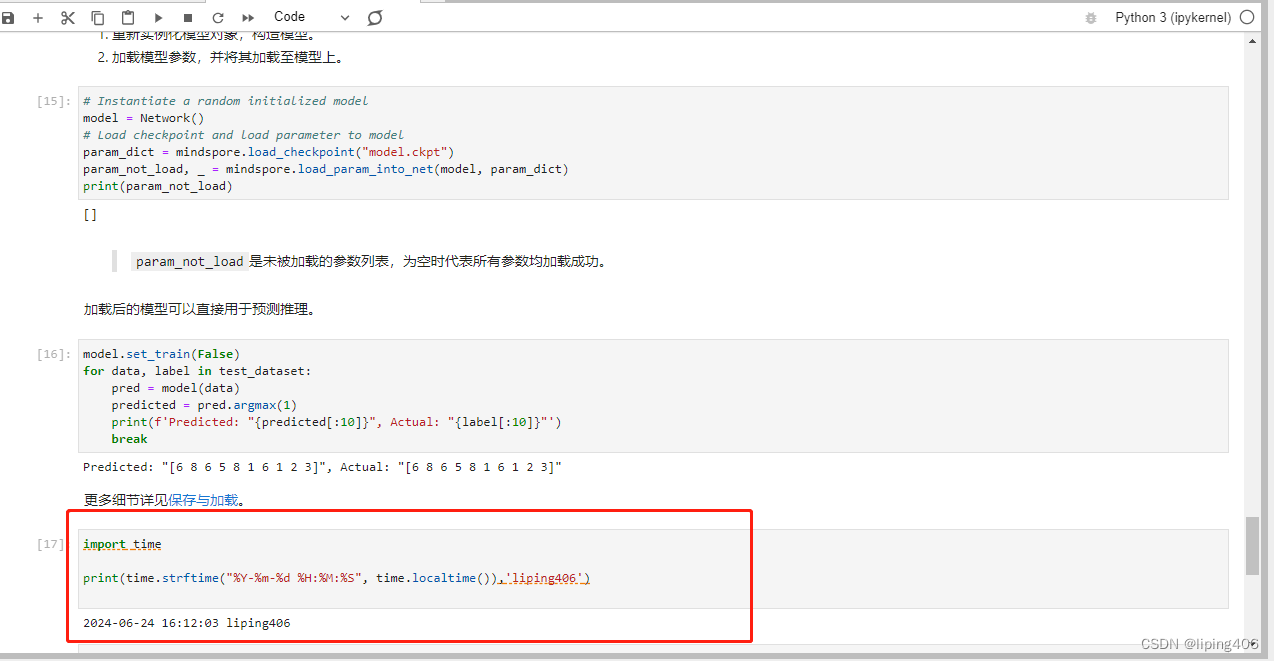Image resolution: width=1274 pixels, height=661 pixels.
Task: Click the print(time.strftime...) code line
Action: (337, 578)
